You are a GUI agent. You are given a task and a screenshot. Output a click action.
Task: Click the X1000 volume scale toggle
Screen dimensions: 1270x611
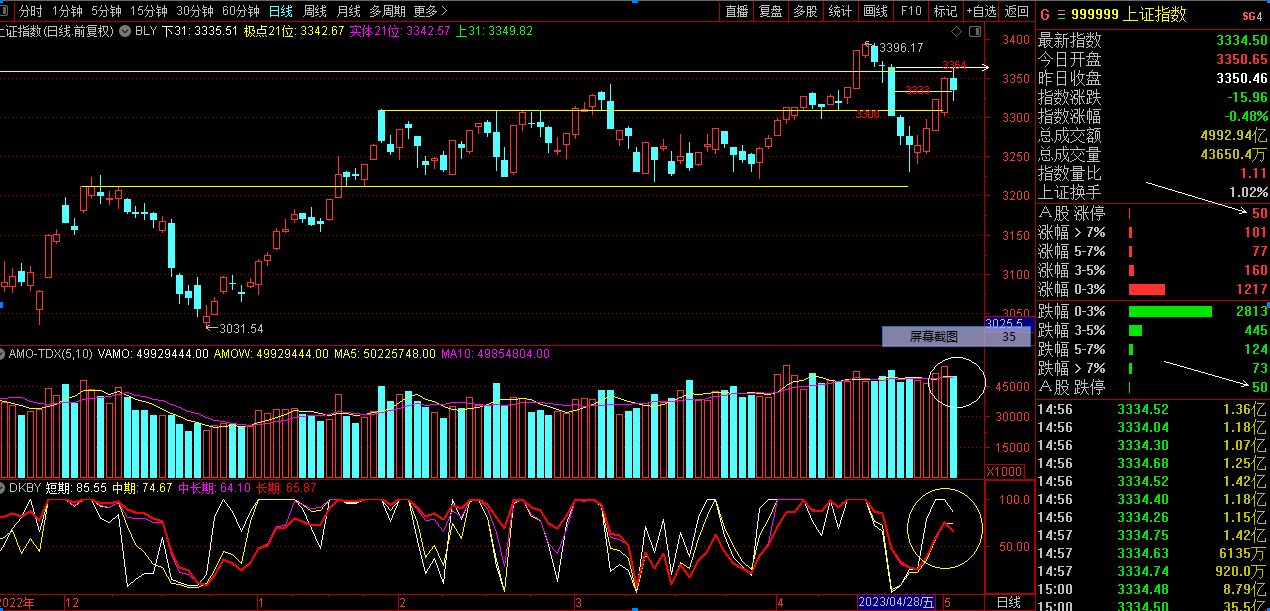tap(1003, 472)
